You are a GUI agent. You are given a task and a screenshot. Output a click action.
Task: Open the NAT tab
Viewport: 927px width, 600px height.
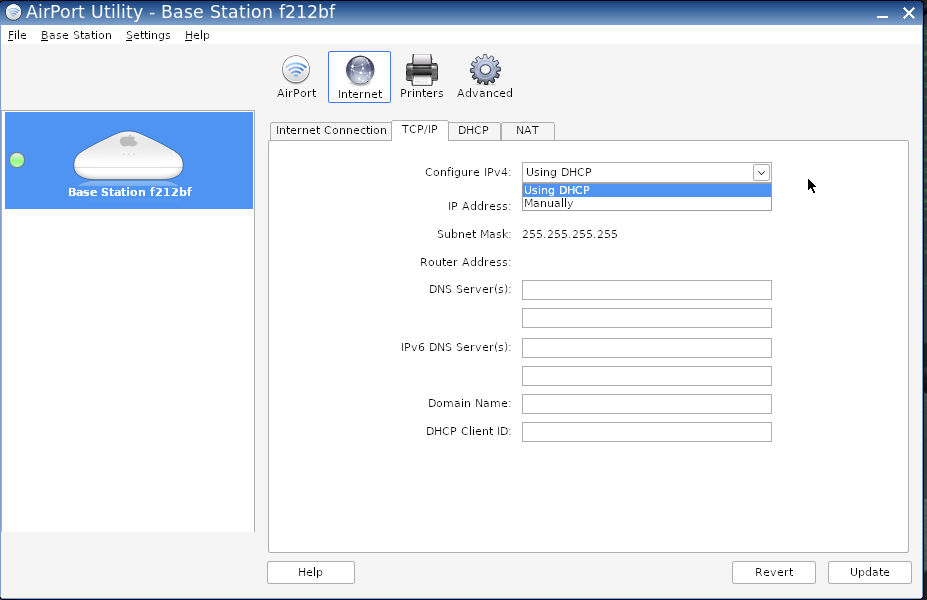point(527,131)
